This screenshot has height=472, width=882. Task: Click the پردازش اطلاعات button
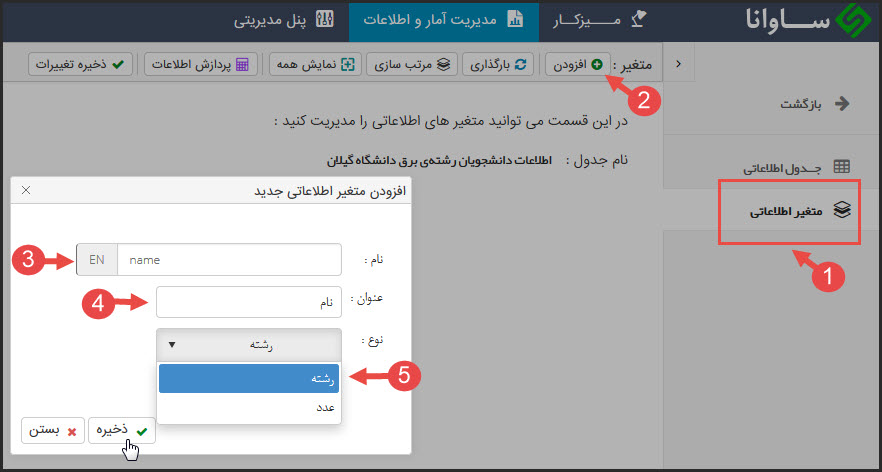click(201, 65)
